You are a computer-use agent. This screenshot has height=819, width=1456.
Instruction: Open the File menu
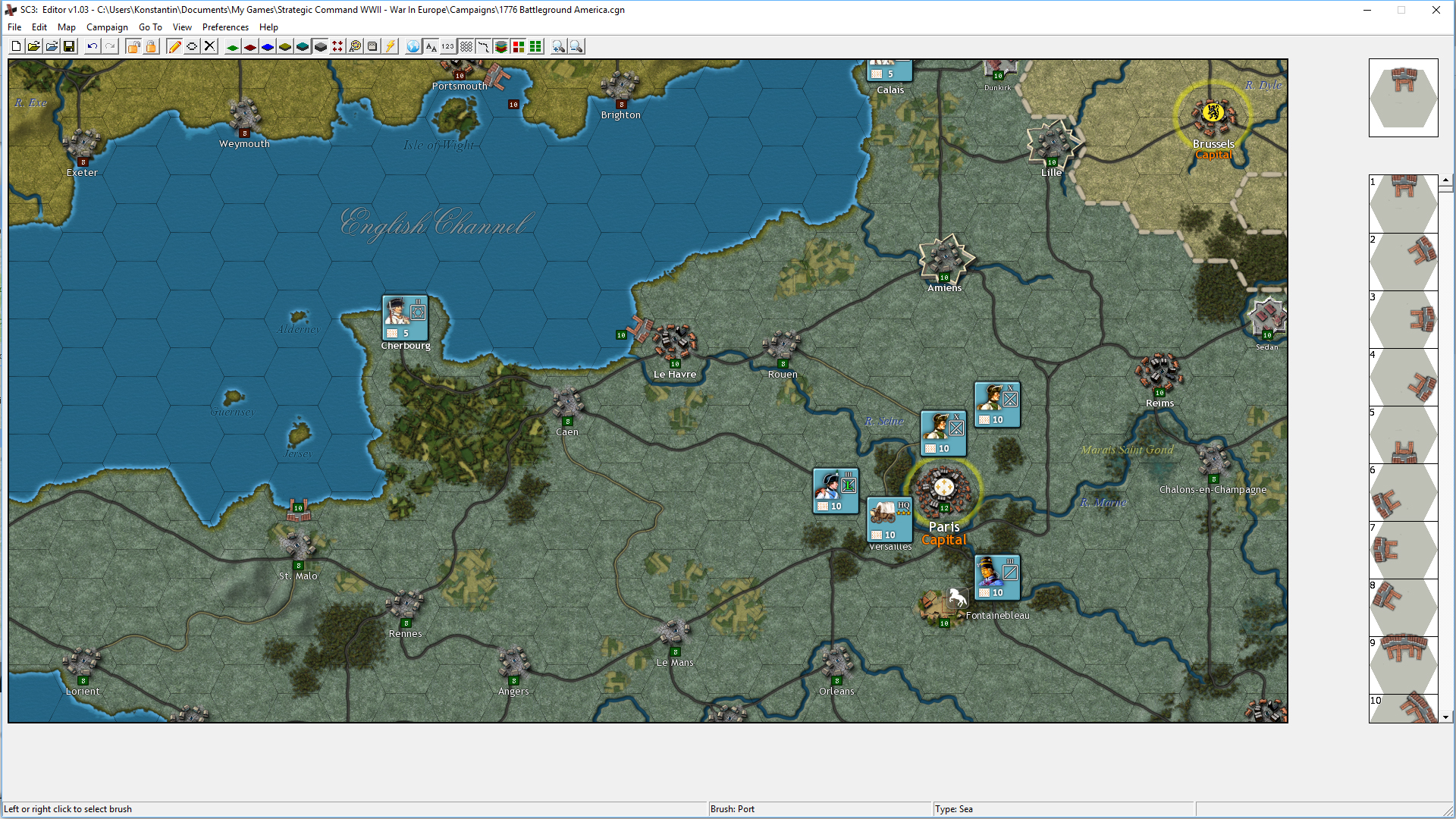(14, 27)
